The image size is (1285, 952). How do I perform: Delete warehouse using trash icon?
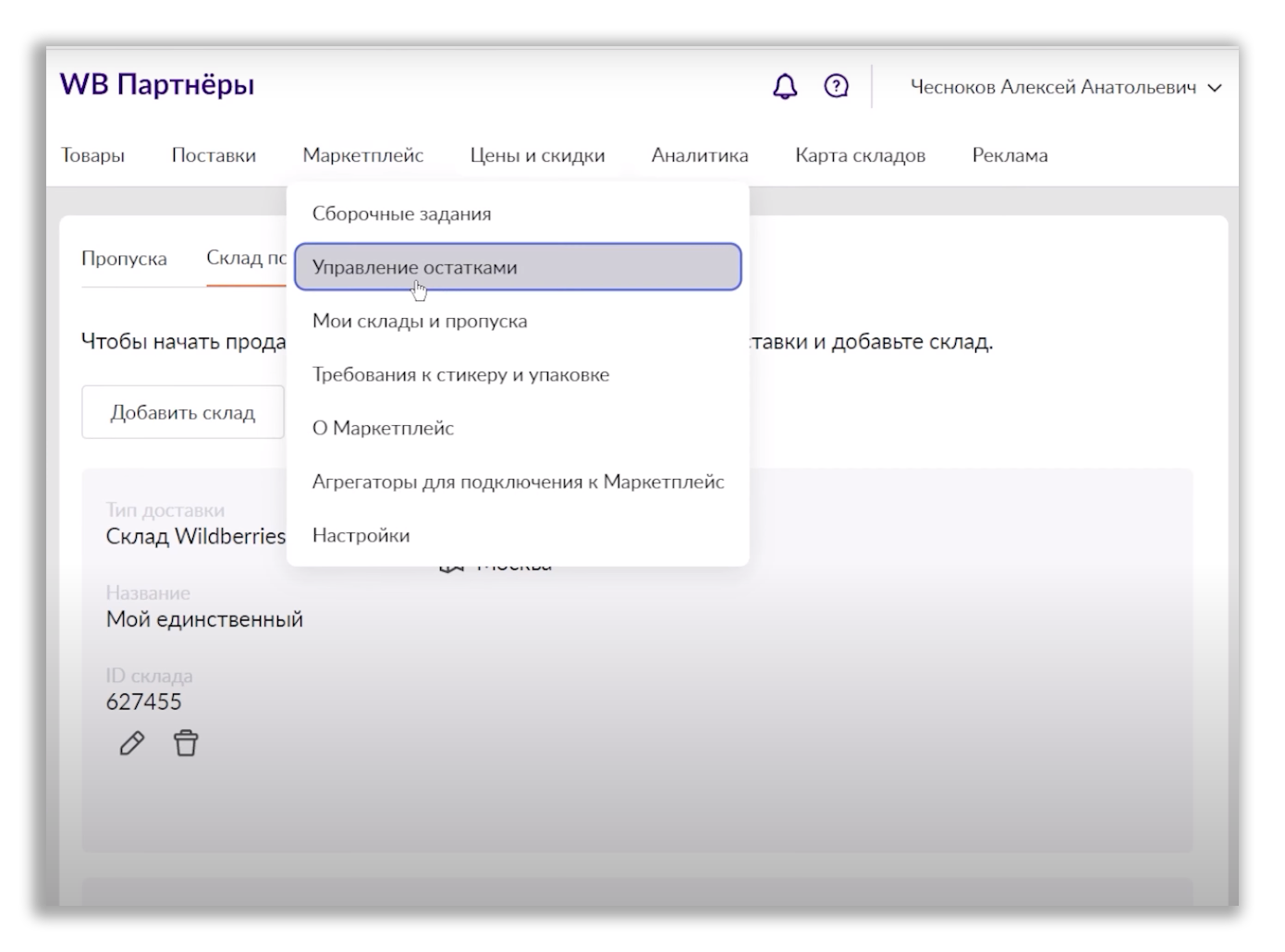click(x=186, y=743)
